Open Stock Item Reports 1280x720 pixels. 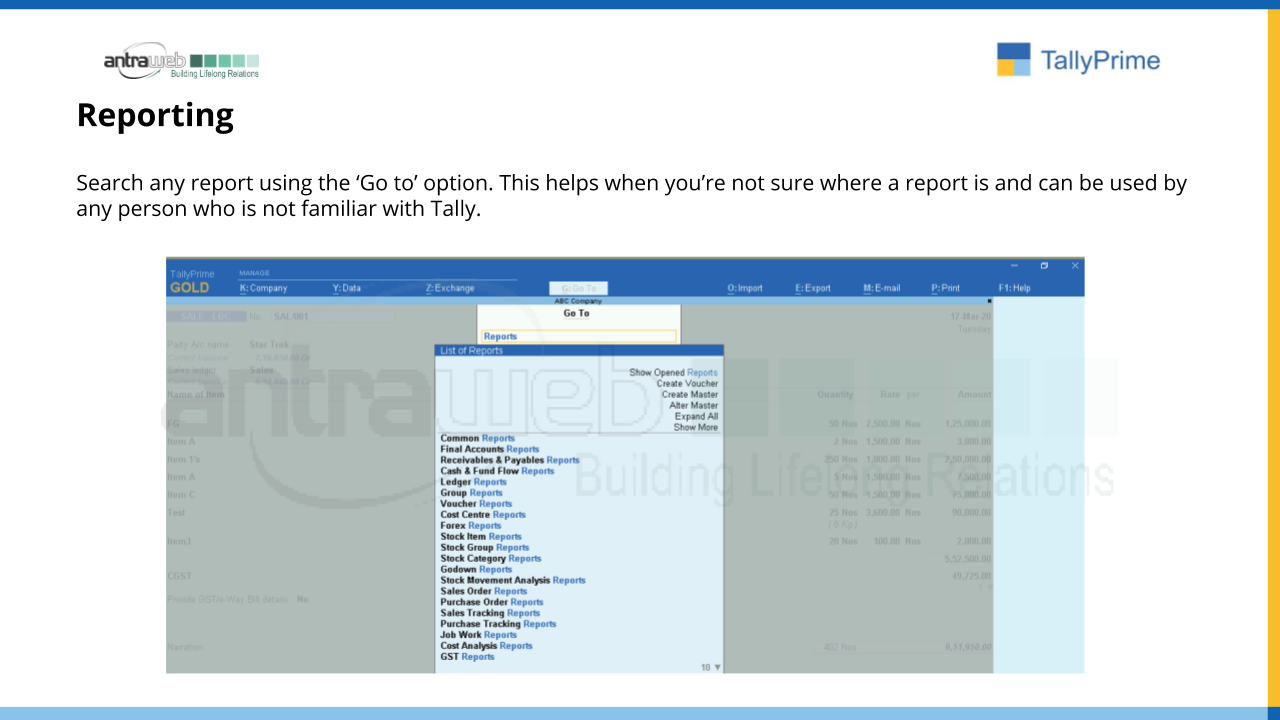pos(481,537)
